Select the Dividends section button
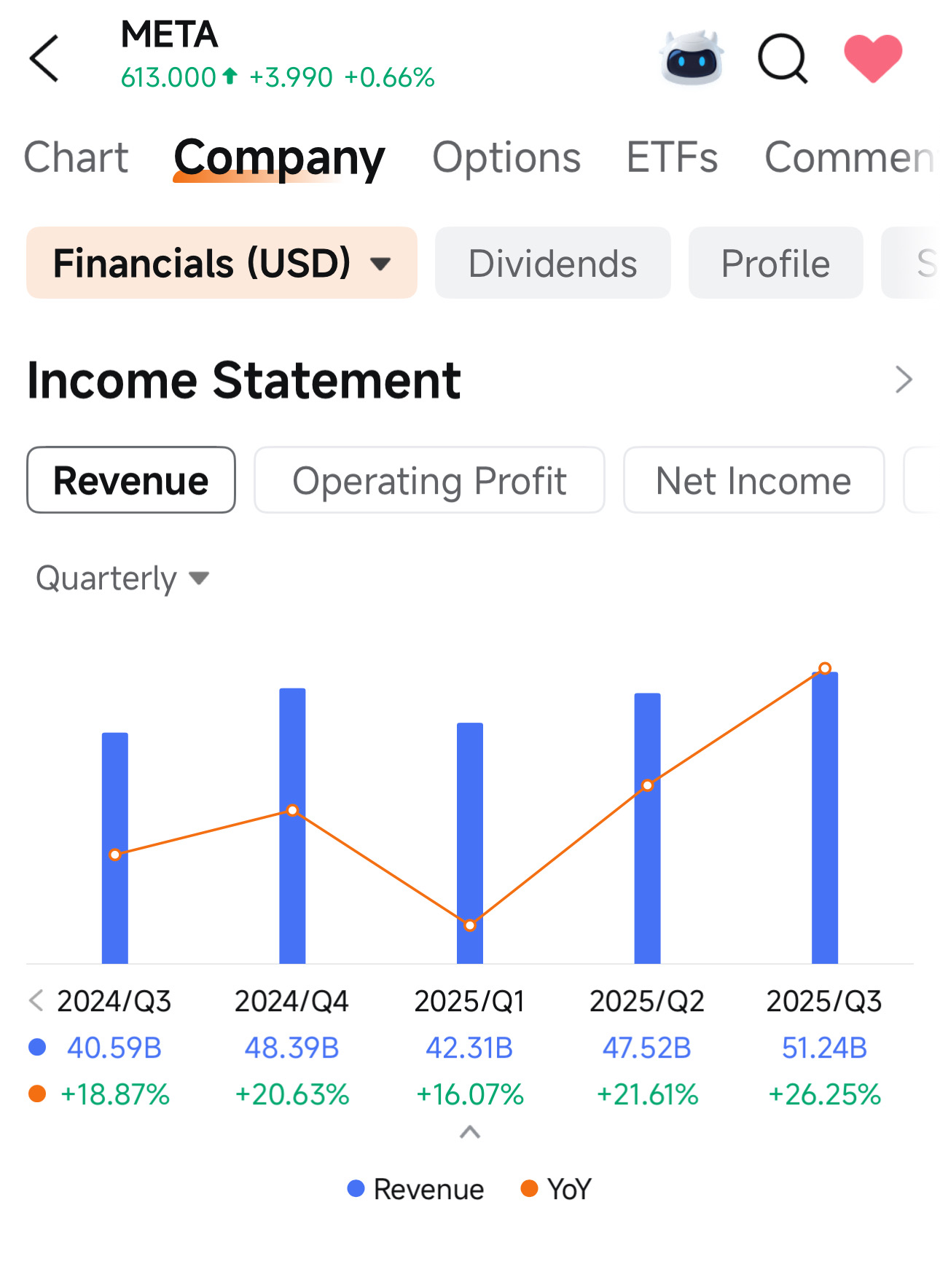This screenshot has height=1288, width=940. pyautogui.click(x=552, y=263)
